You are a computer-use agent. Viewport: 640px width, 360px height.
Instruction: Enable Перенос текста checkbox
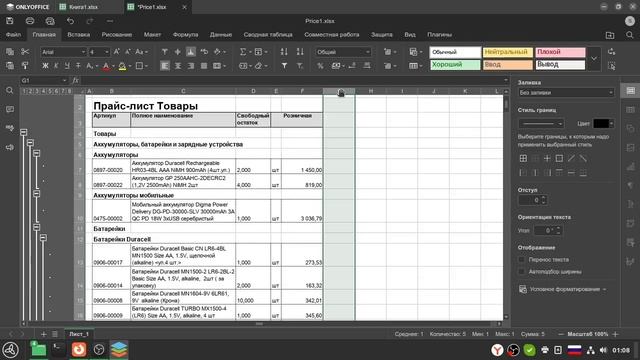coord(522,260)
